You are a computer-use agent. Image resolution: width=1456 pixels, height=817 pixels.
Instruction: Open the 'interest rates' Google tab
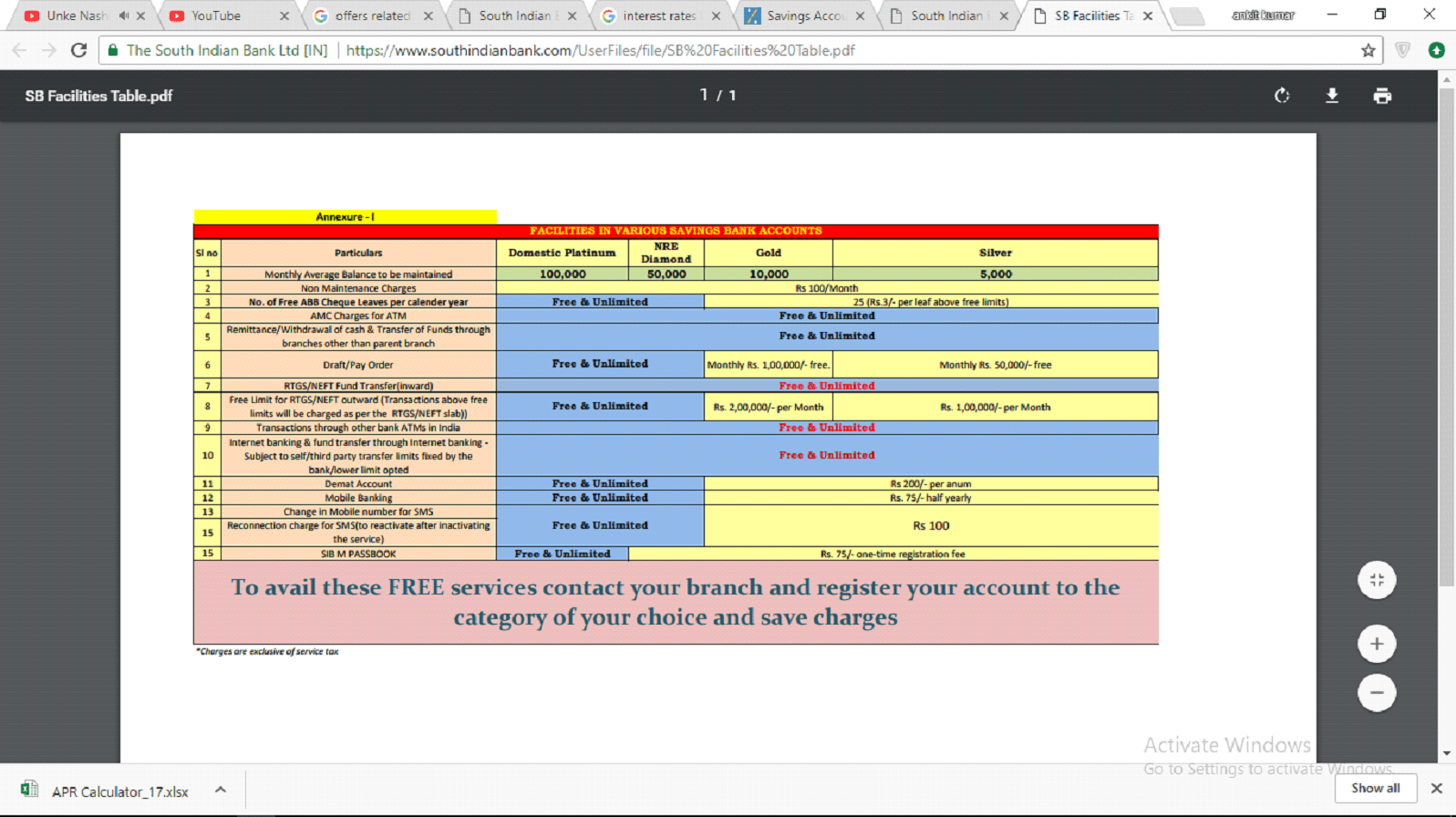(659, 16)
